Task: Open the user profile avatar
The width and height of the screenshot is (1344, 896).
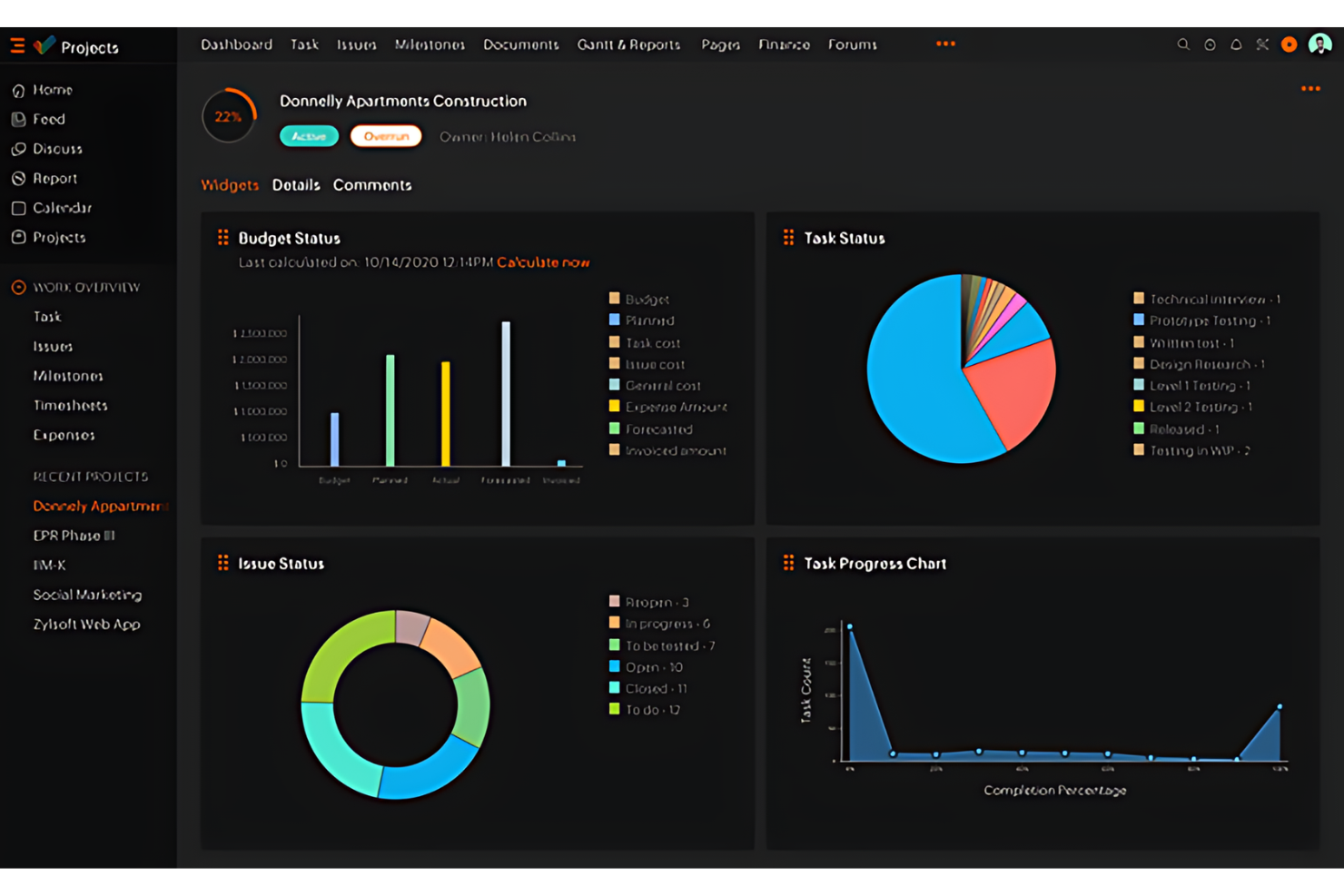Action: coord(1319,44)
